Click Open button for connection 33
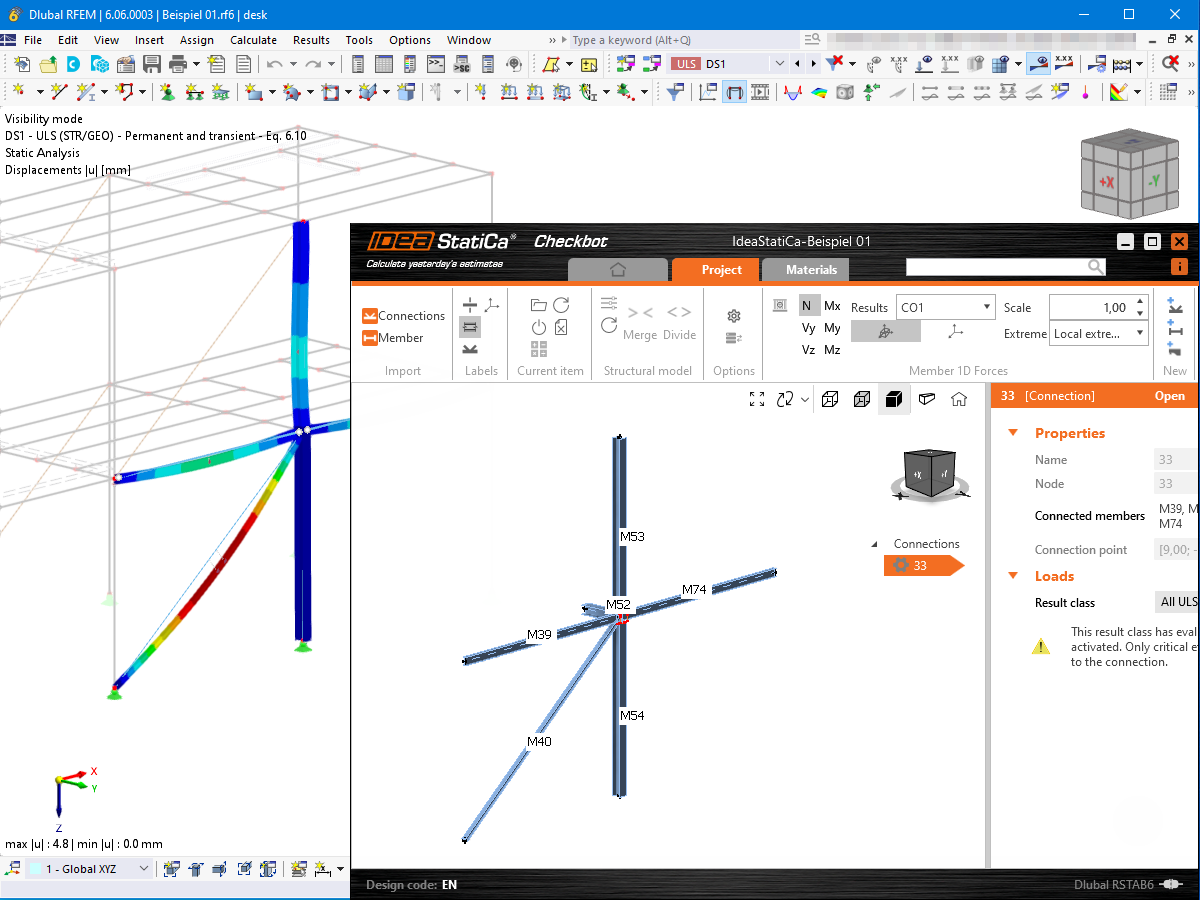Viewport: 1200px width, 900px height. (1170, 396)
